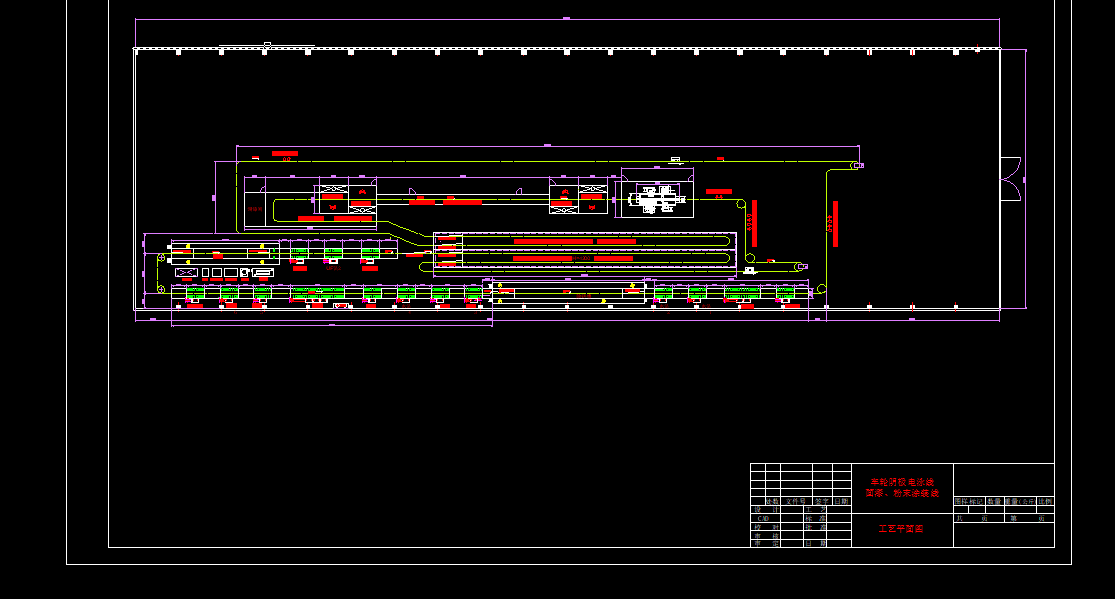1115x599 pixels.
Task: Select the 面漆、粉末涂装线 title line
Action: point(902,493)
